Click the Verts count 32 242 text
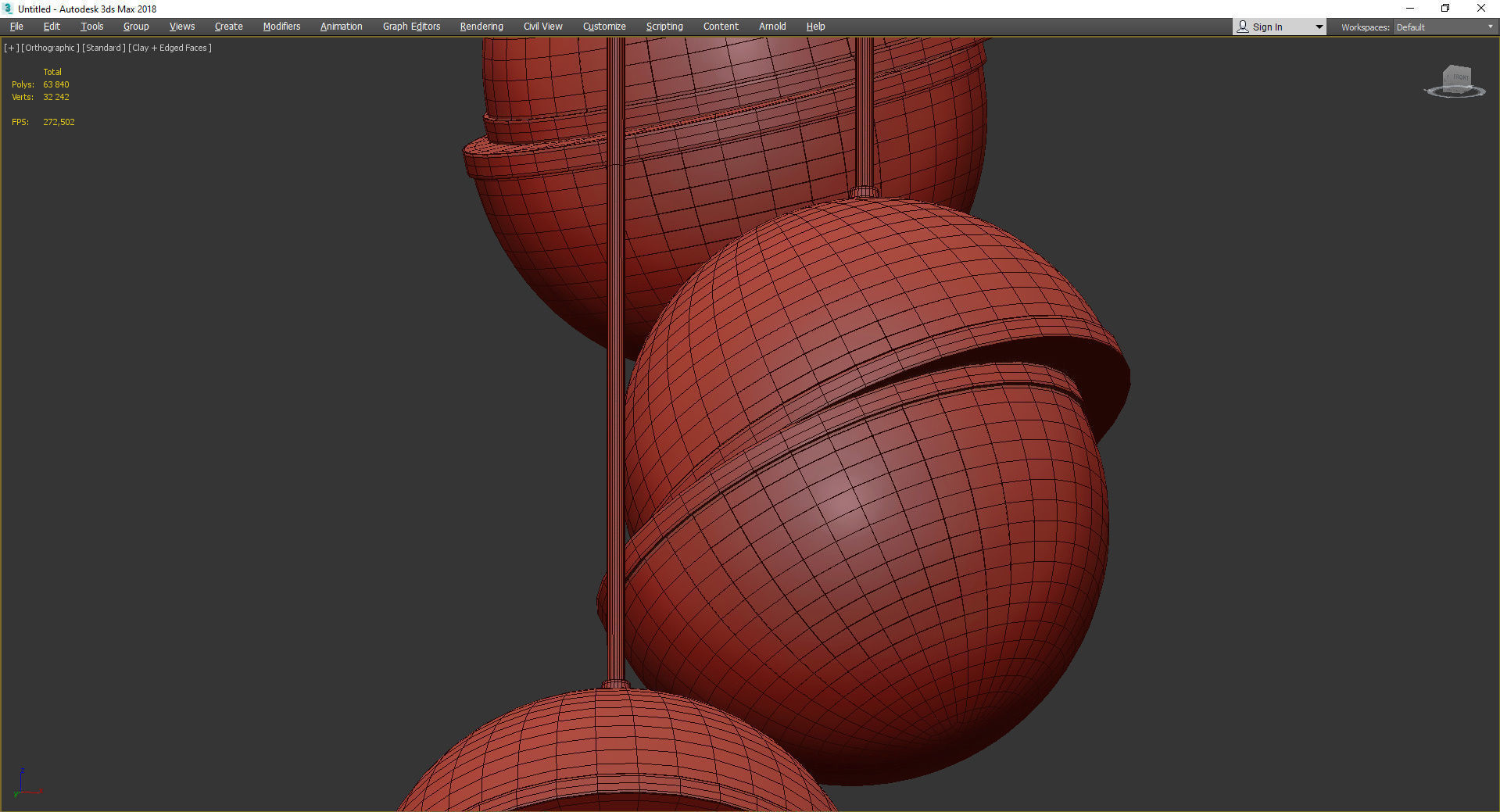 click(55, 97)
